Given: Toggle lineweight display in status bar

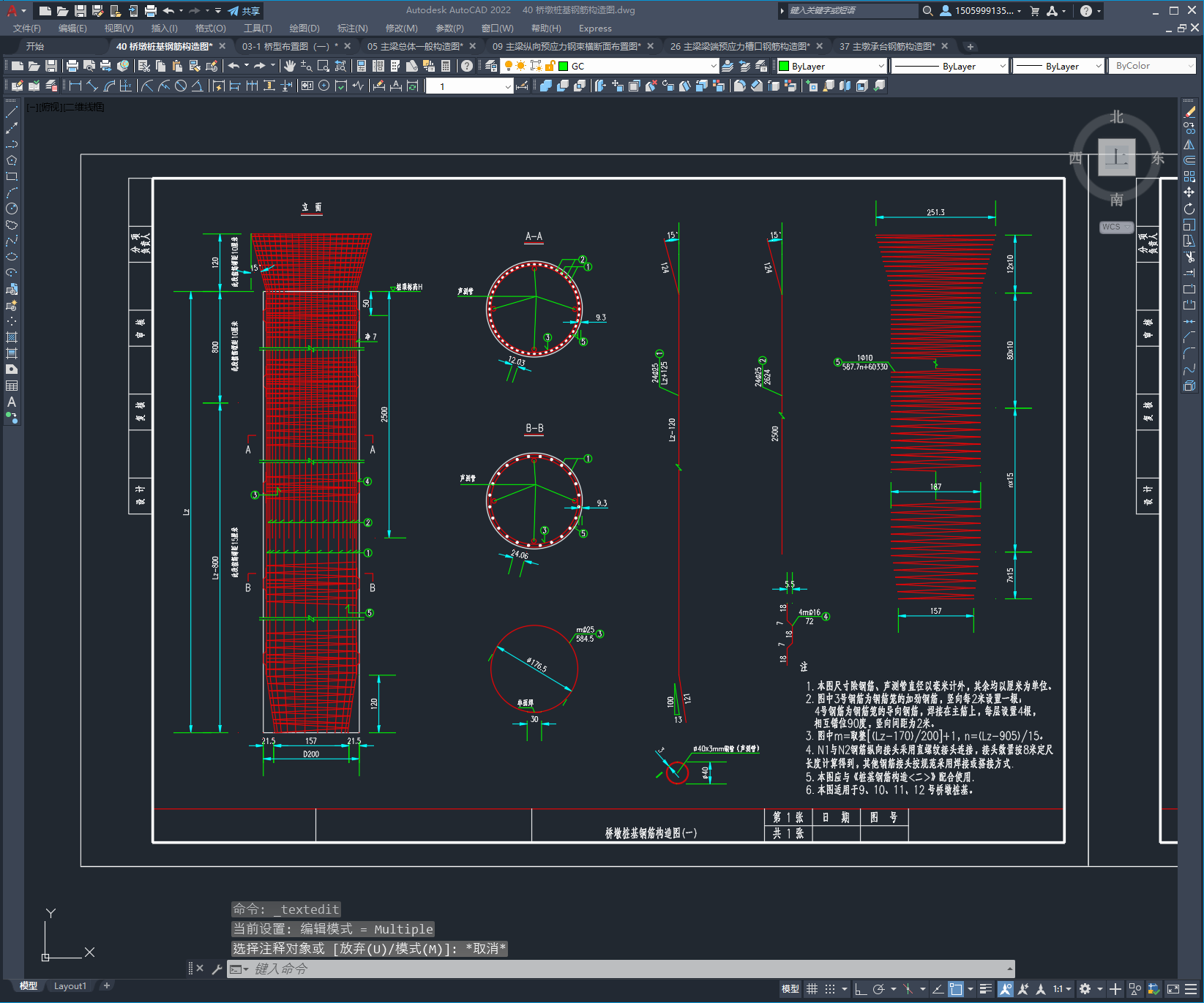Looking at the screenshot, I should tap(986, 989).
